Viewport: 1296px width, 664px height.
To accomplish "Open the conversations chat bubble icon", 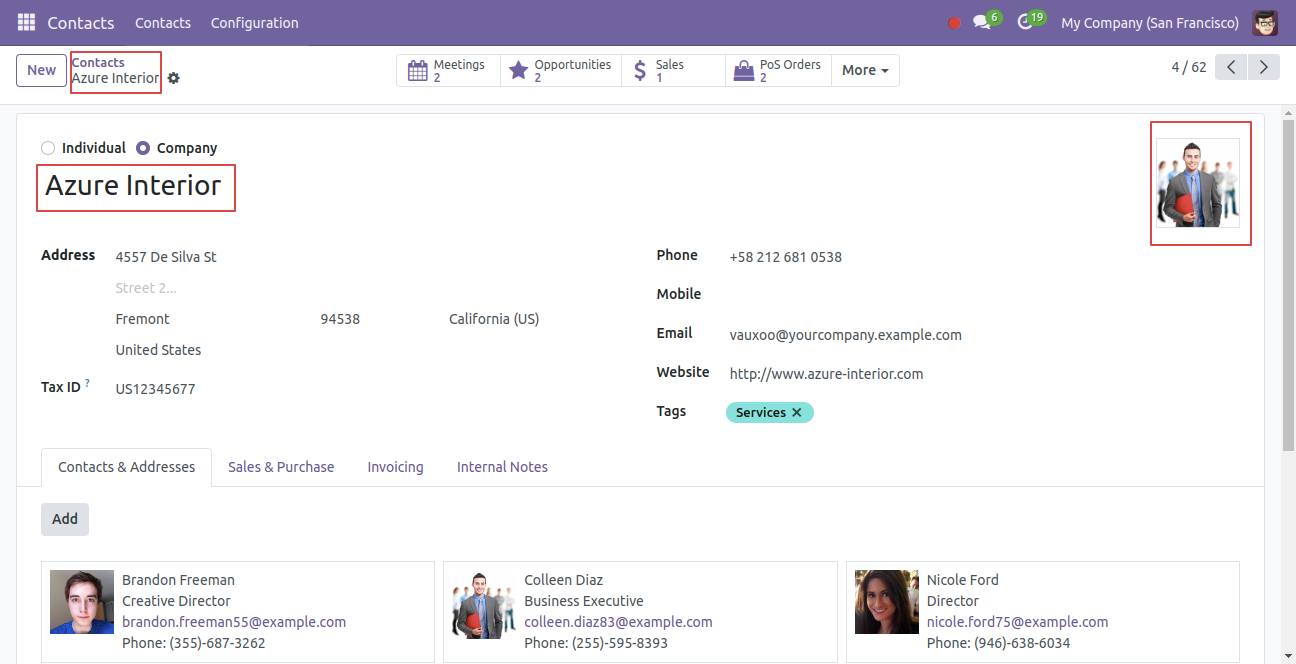I will 982,23.
